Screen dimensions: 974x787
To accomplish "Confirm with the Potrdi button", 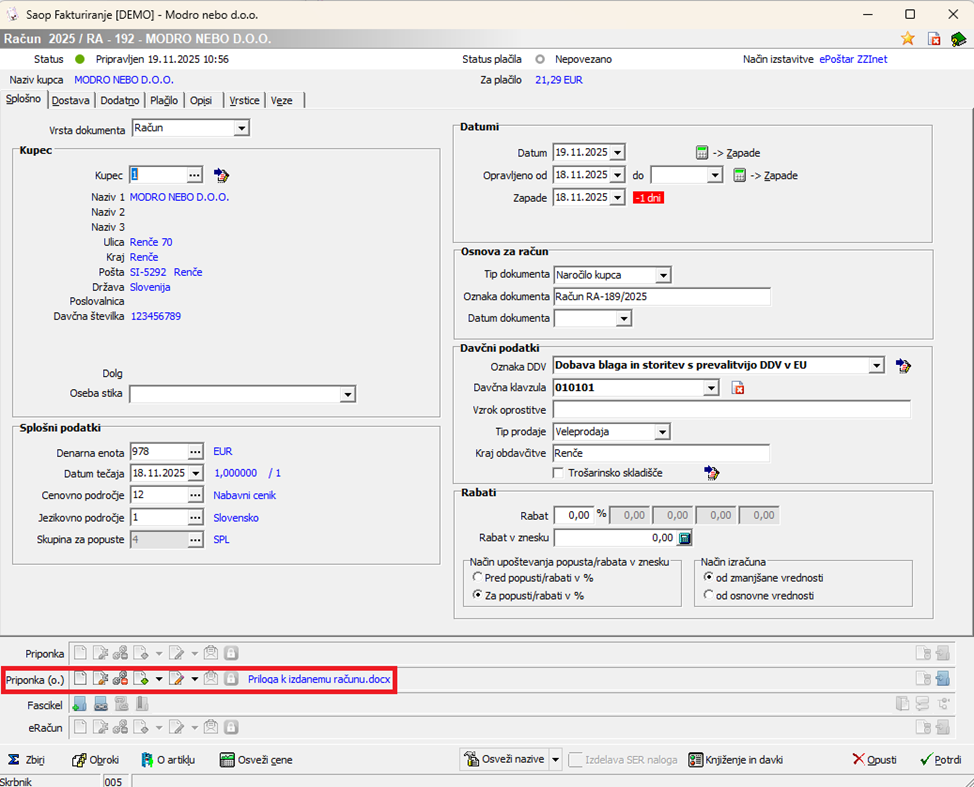I will click(x=940, y=760).
